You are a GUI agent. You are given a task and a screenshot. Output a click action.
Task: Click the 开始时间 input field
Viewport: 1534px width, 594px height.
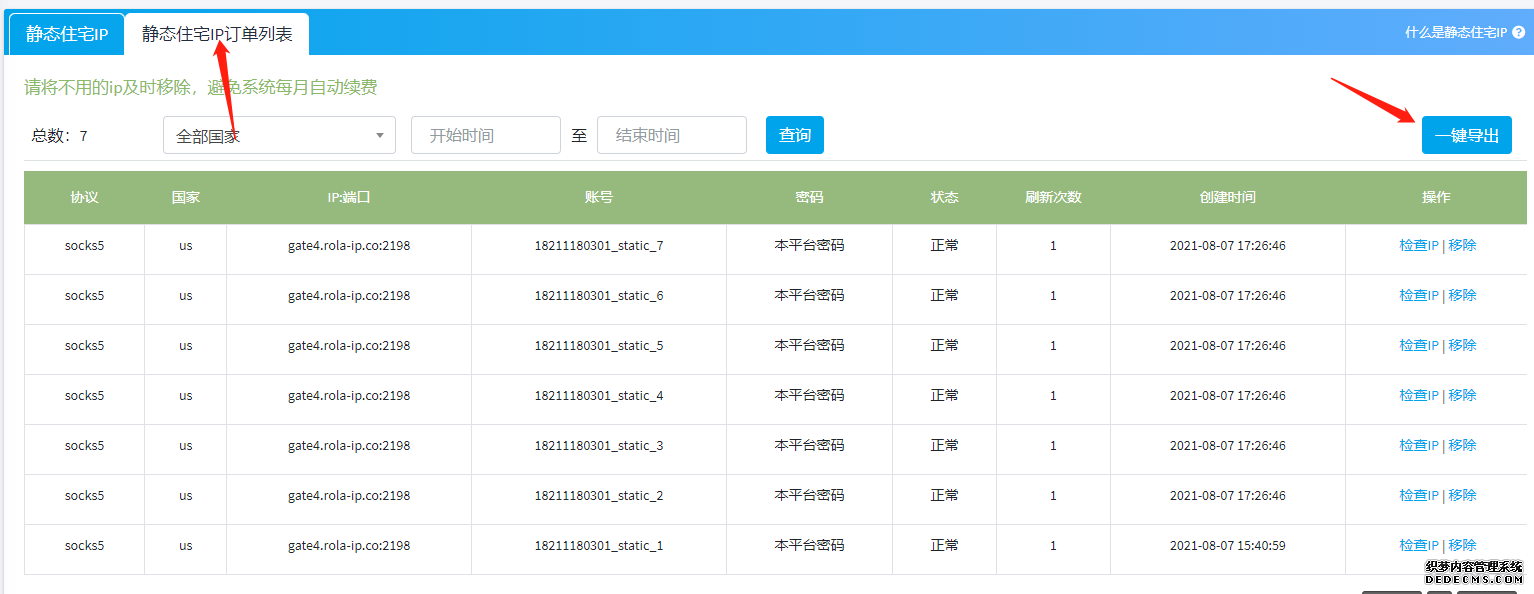click(x=486, y=134)
